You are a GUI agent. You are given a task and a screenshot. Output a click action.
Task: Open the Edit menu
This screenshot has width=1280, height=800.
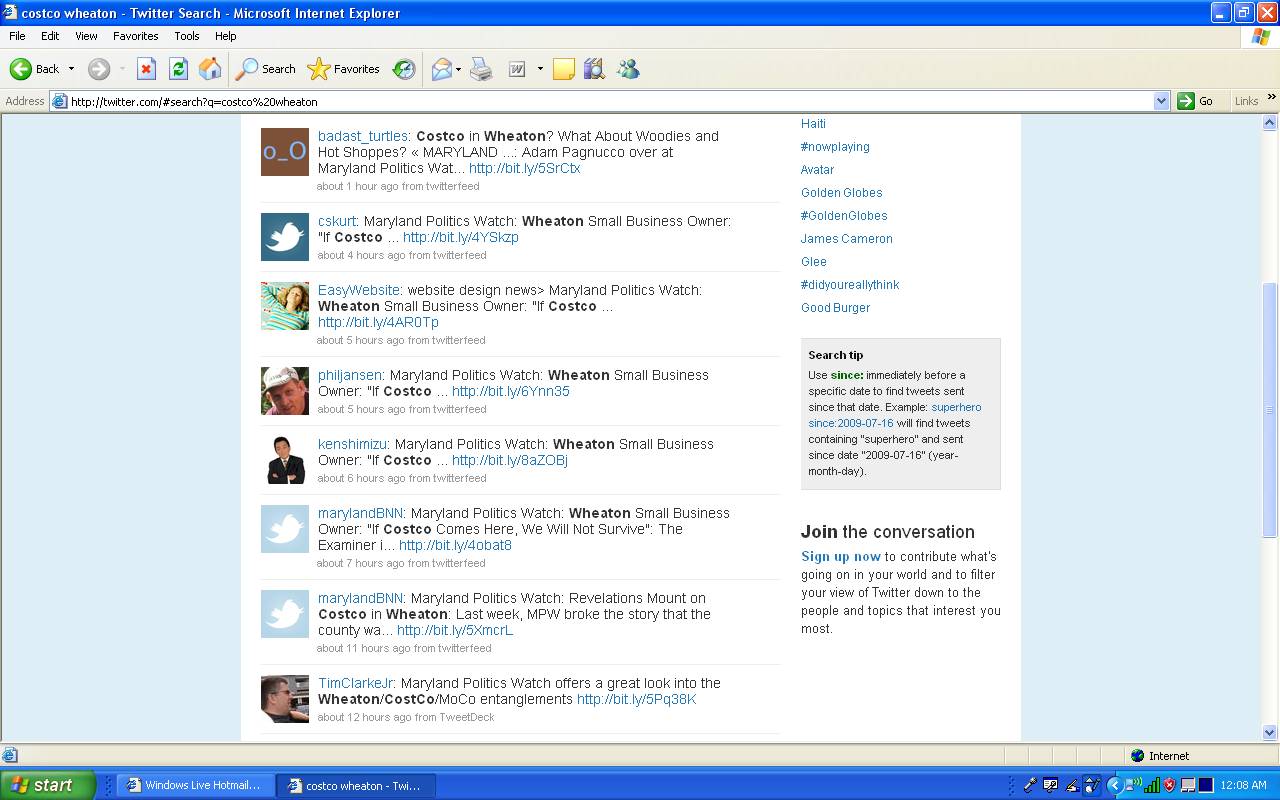pyautogui.click(x=50, y=36)
